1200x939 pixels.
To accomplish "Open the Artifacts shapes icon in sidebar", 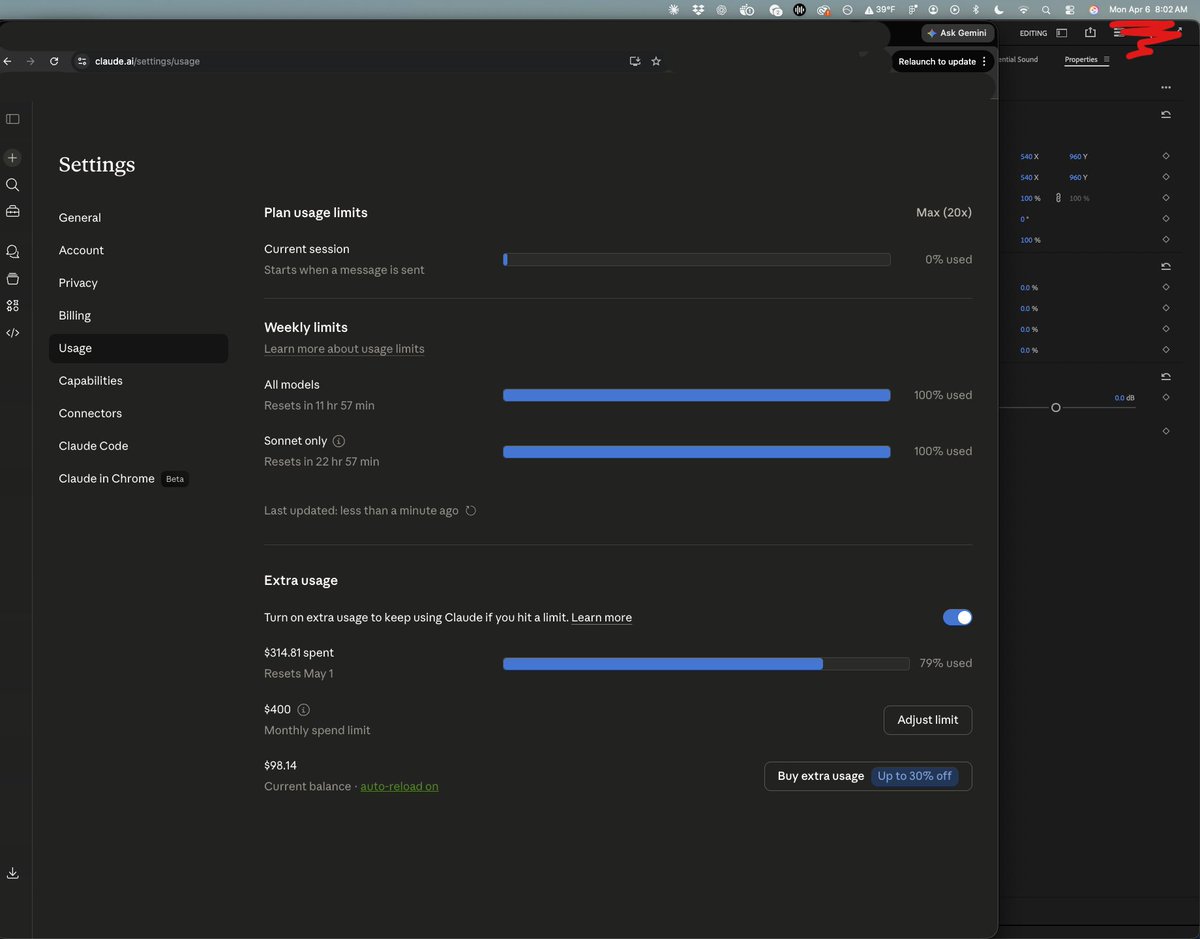I will 12,306.
